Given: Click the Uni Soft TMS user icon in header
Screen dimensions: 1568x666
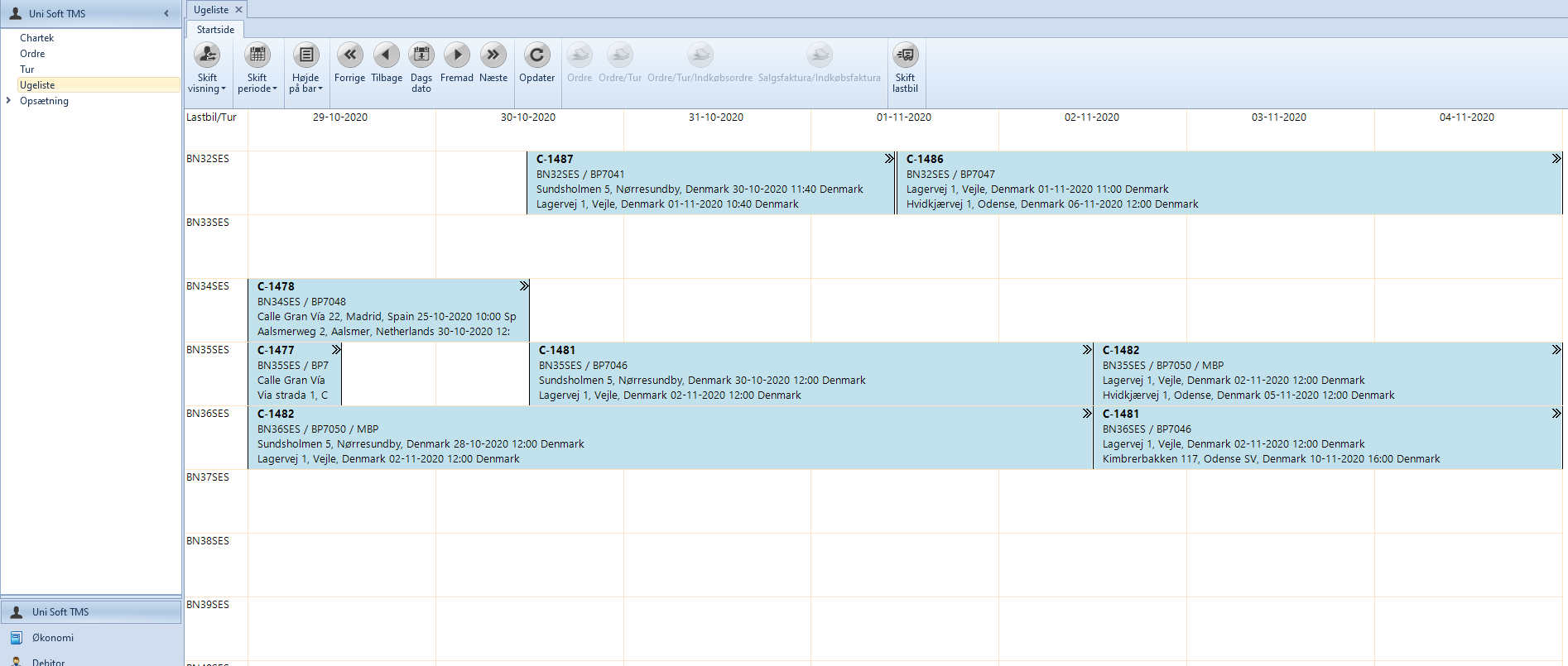Looking at the screenshot, I should [x=16, y=13].
